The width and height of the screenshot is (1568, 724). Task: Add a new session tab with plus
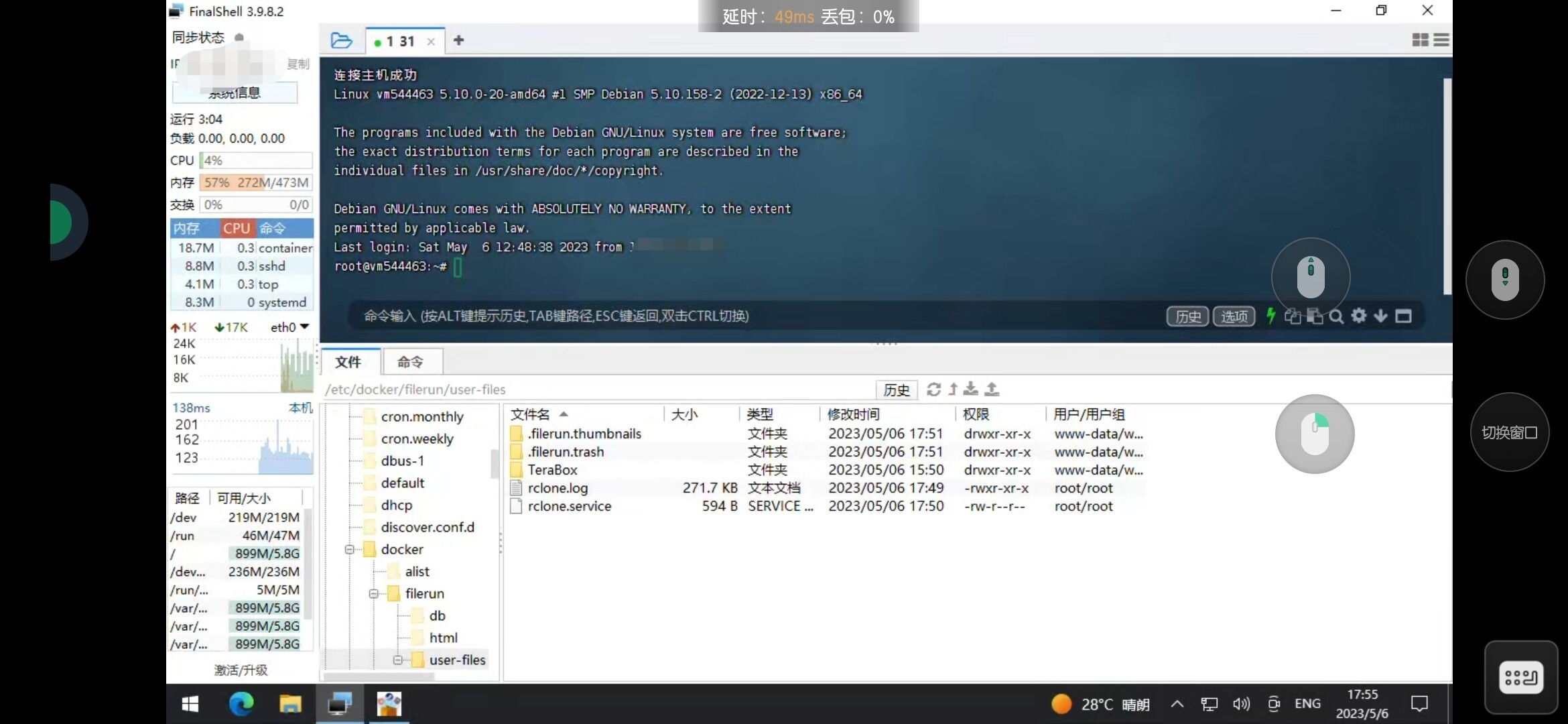(x=458, y=40)
